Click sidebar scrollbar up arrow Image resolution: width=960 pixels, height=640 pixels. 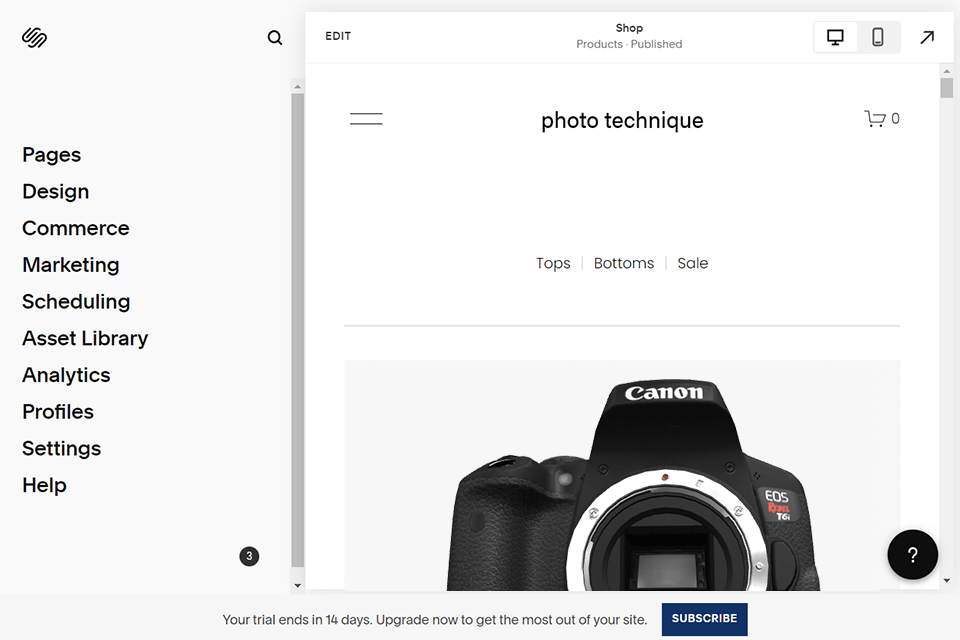point(298,87)
